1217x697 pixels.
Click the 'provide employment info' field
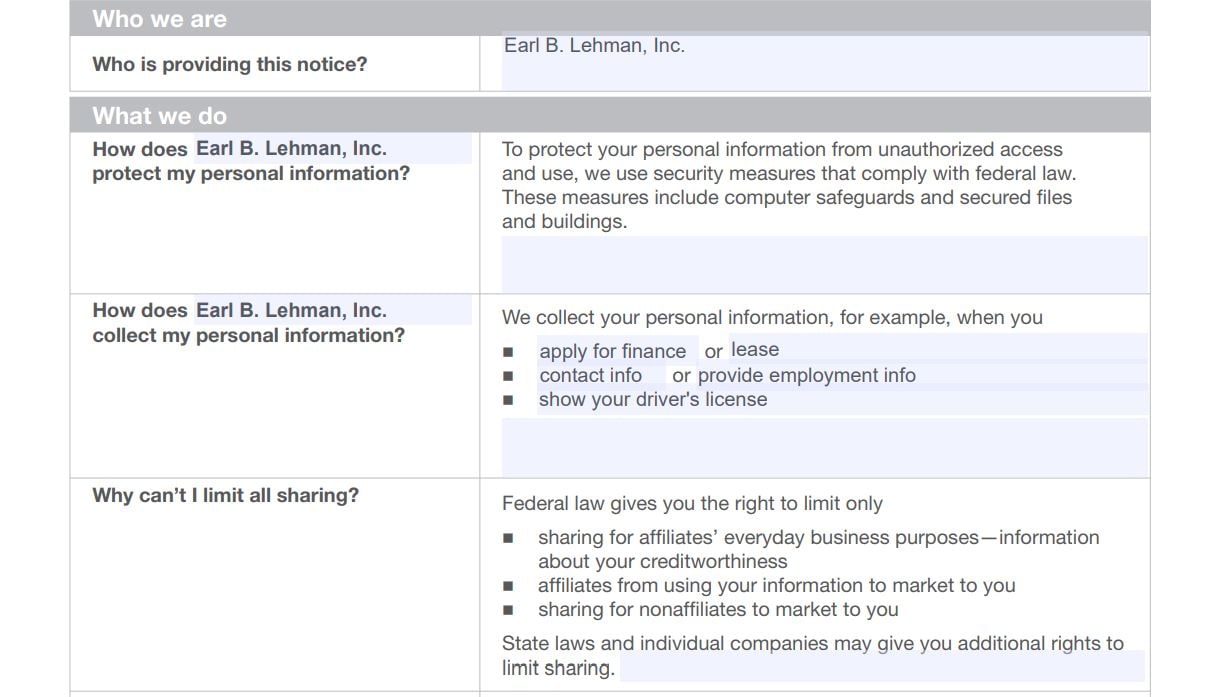pyautogui.click(x=921, y=375)
